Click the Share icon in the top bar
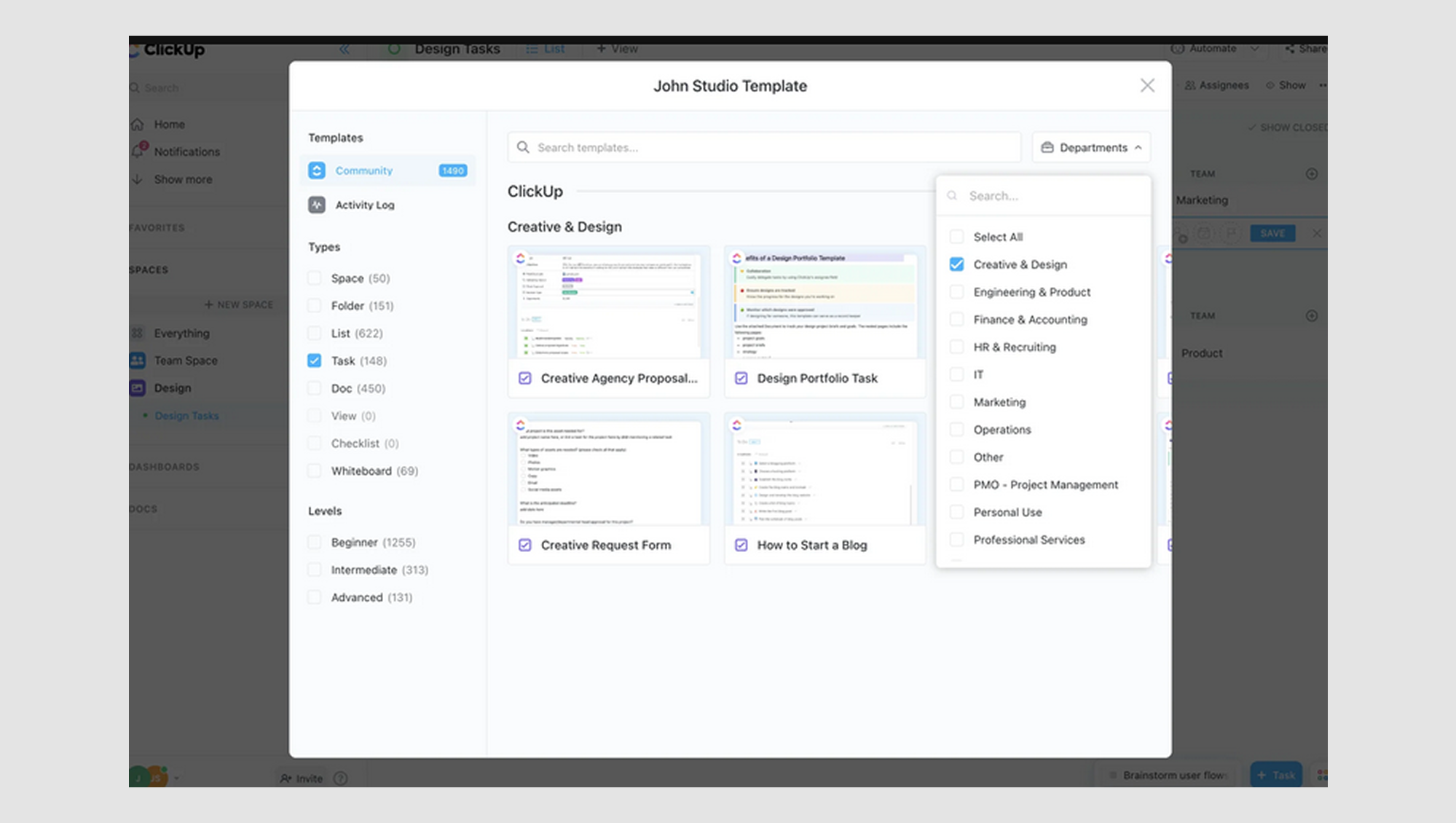 [1289, 48]
